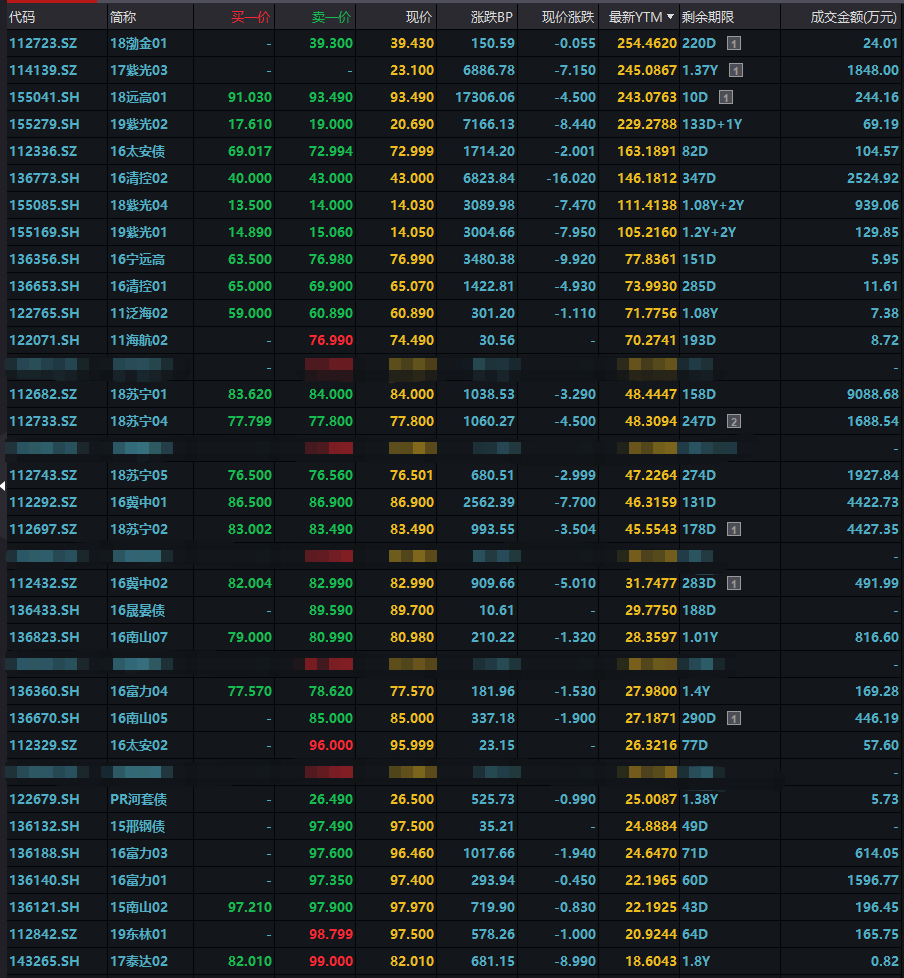The width and height of the screenshot is (904, 978).
Task: Click turnover value 4427.35 for 18苏宁02
Action: [x=873, y=530]
